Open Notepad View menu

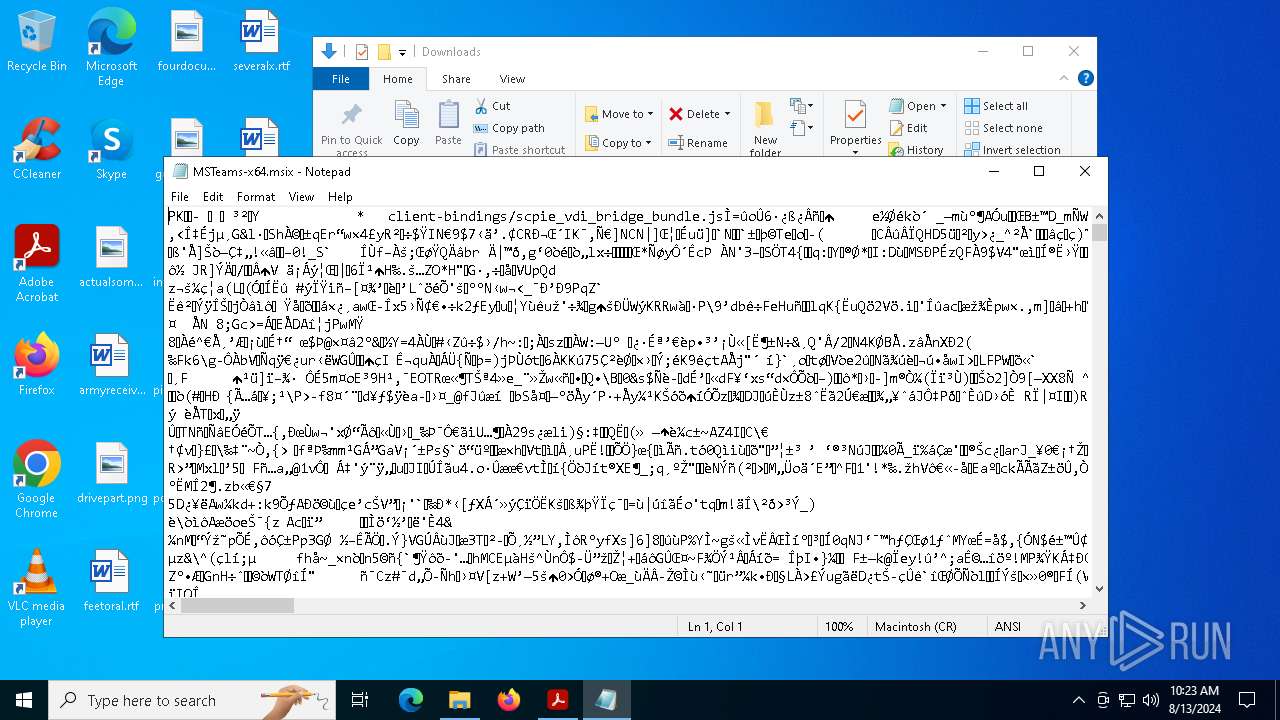tap(301, 197)
